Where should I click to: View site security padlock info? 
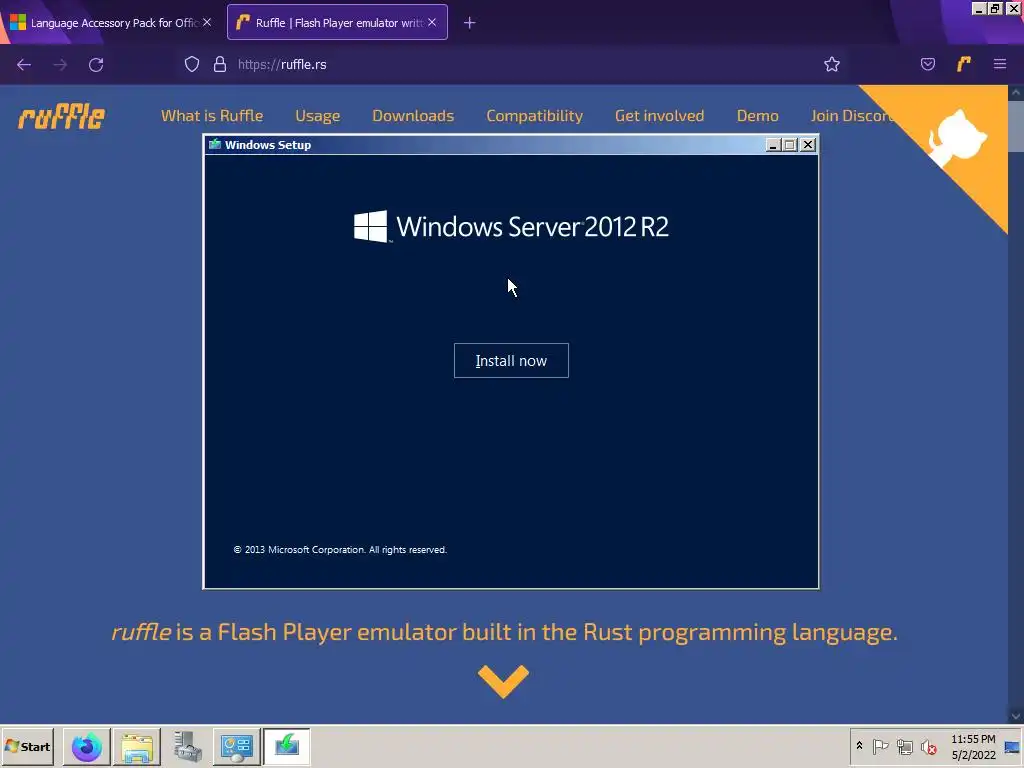(219, 64)
